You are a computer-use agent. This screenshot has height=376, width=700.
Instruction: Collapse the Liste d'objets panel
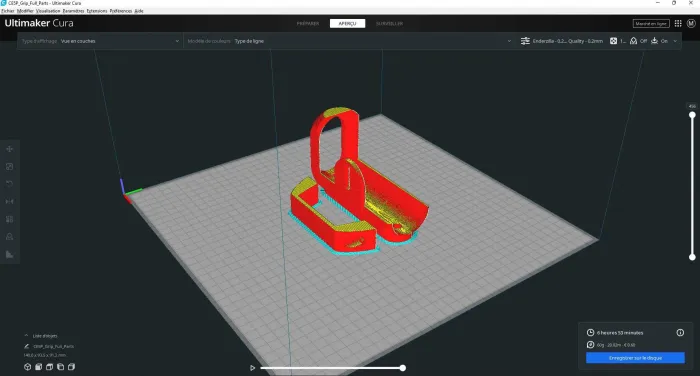pyautogui.click(x=26, y=335)
